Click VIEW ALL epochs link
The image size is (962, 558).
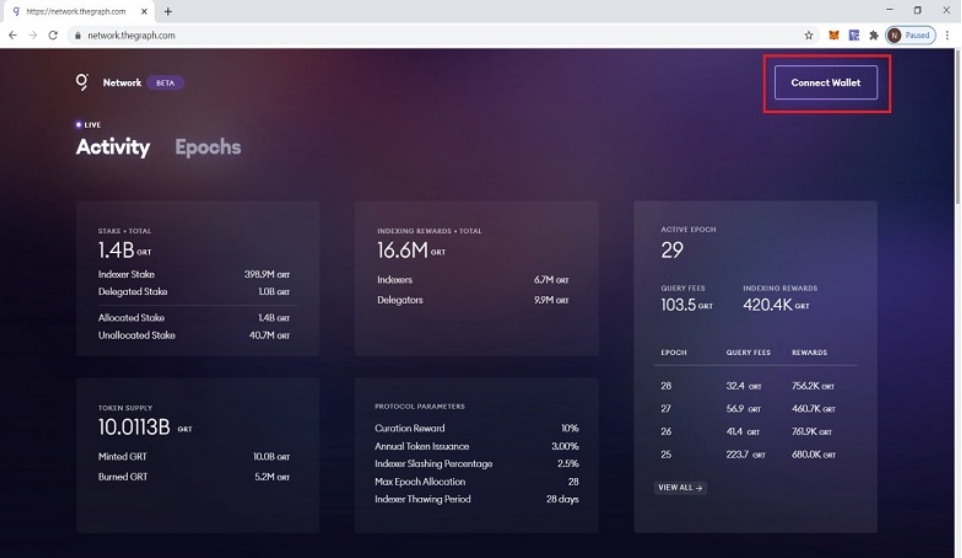680,487
